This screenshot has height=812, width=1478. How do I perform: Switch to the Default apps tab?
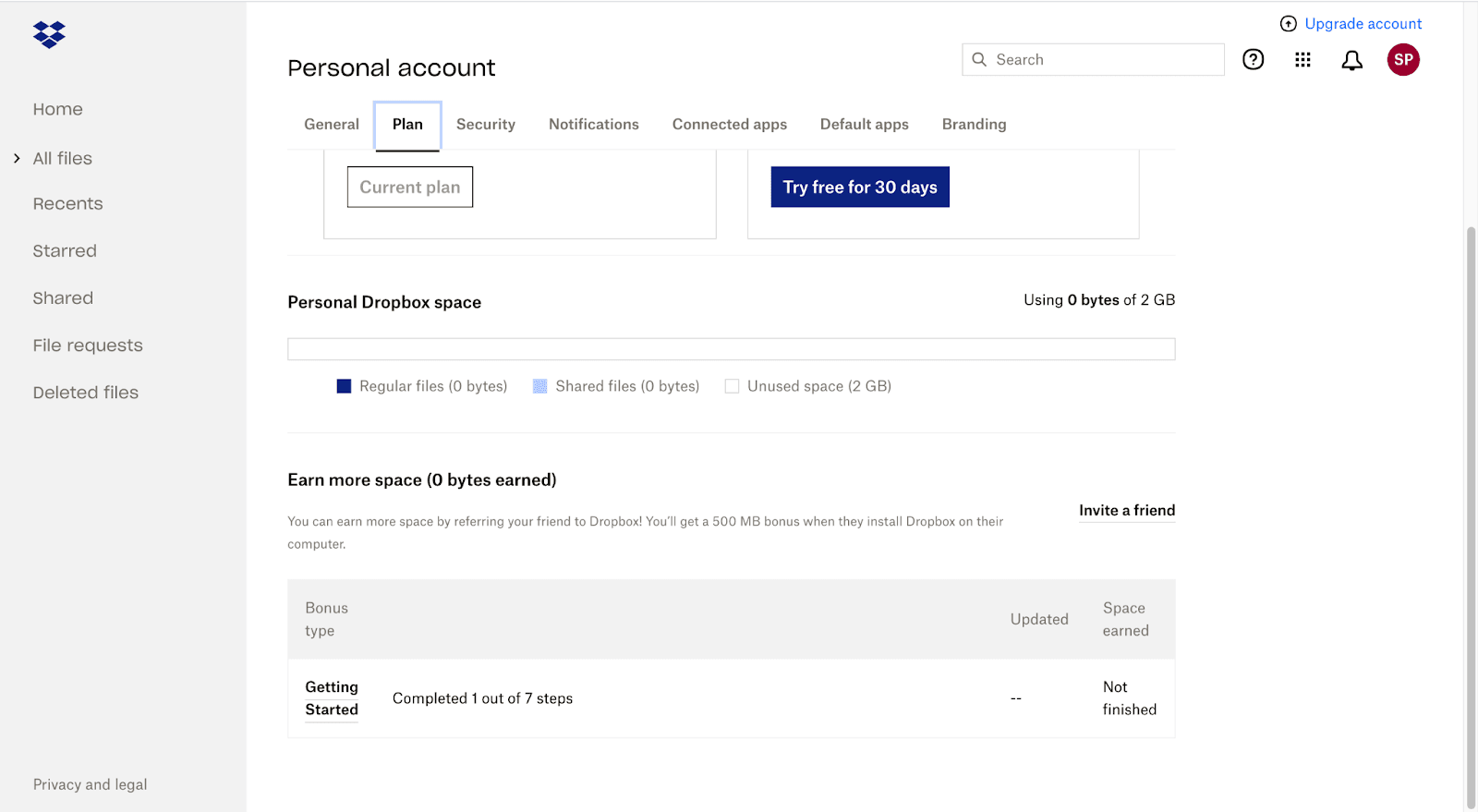865,124
